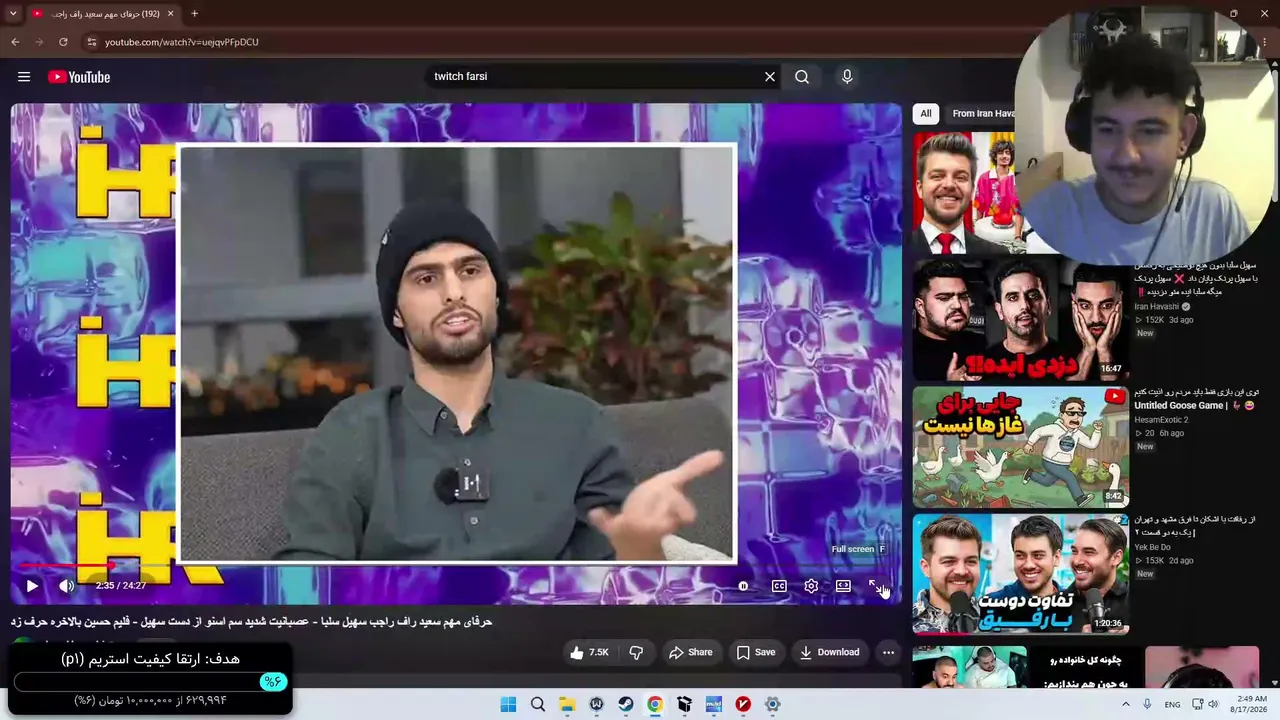Open the tab search dropdown
The width and height of the screenshot is (1280, 720).
tap(12, 14)
